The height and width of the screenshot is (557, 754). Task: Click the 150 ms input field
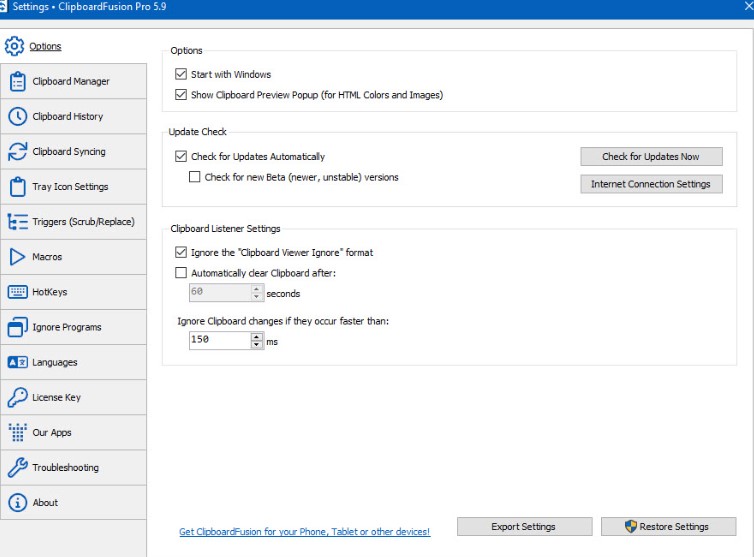(218, 340)
